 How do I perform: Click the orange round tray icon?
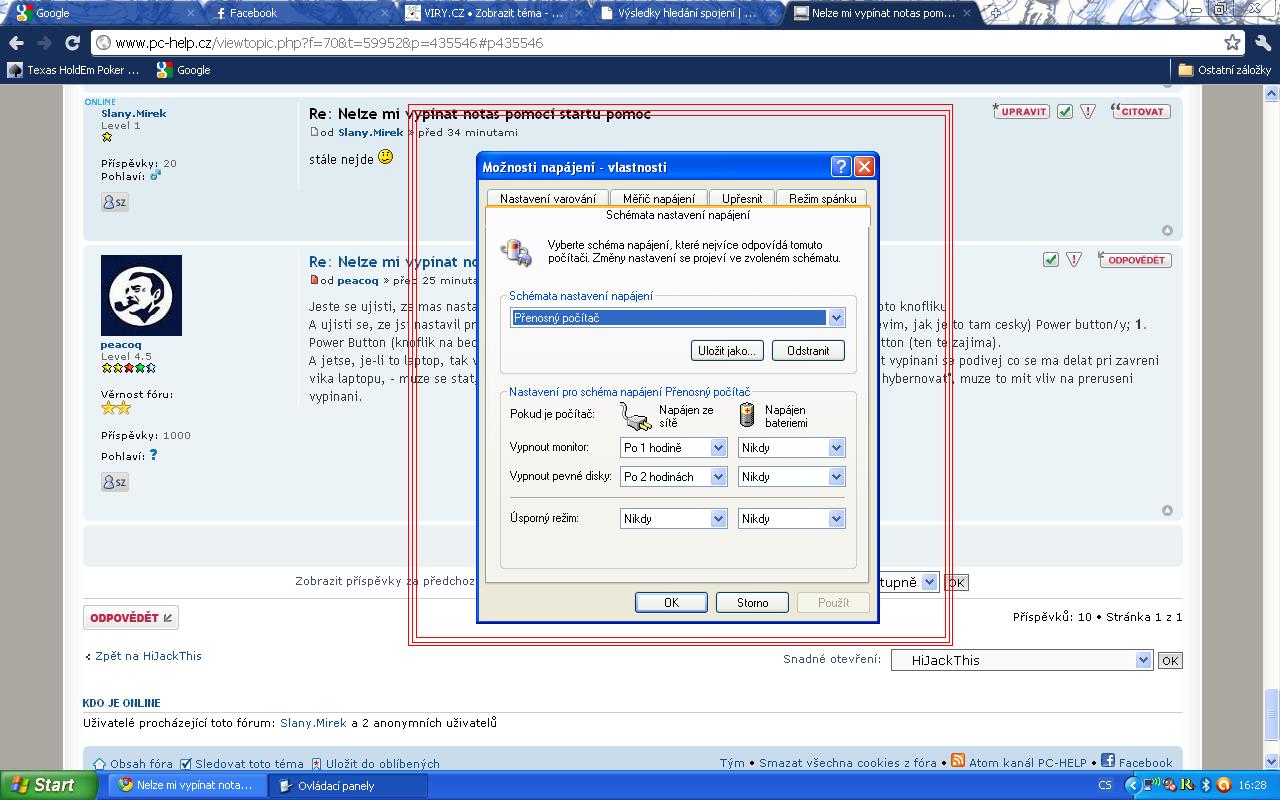[1222, 785]
